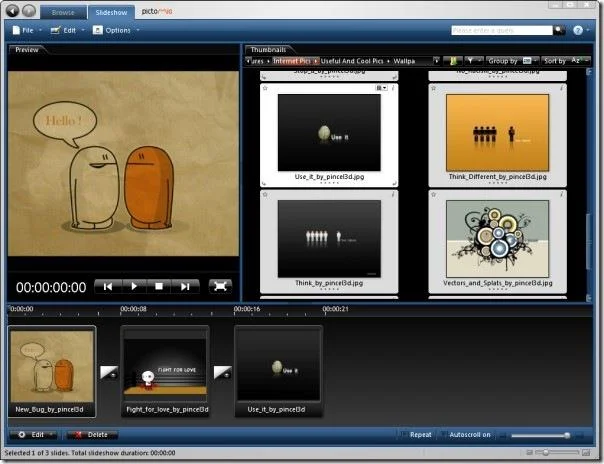
Task: Skip to previous slide in preview
Action: coord(108,286)
